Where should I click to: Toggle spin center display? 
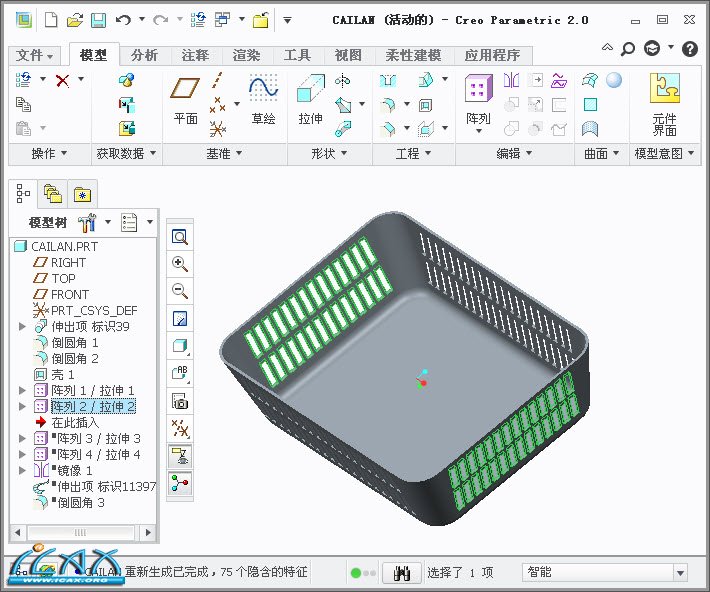click(x=181, y=484)
